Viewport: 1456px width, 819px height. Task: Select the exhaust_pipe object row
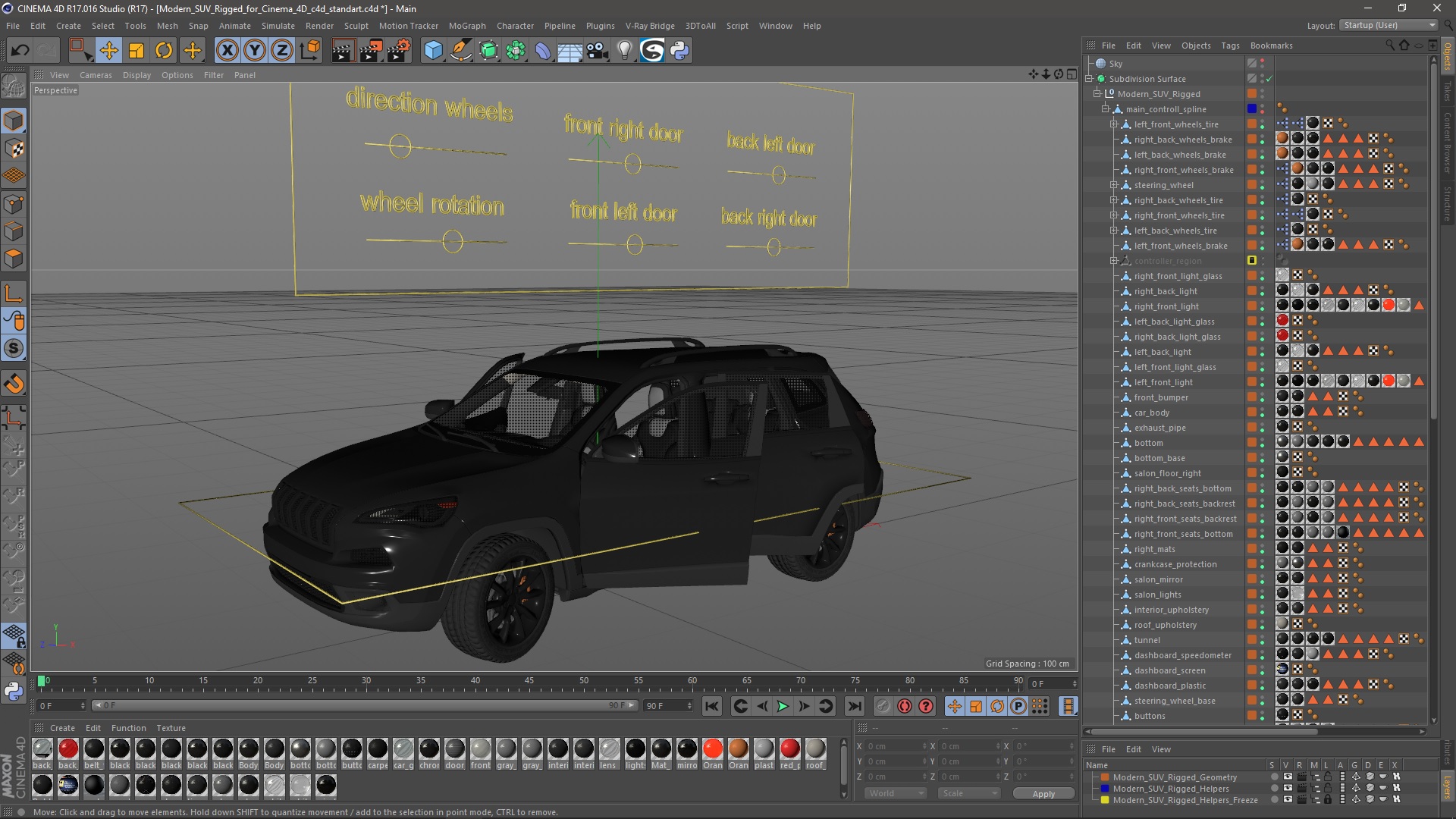pos(1160,428)
